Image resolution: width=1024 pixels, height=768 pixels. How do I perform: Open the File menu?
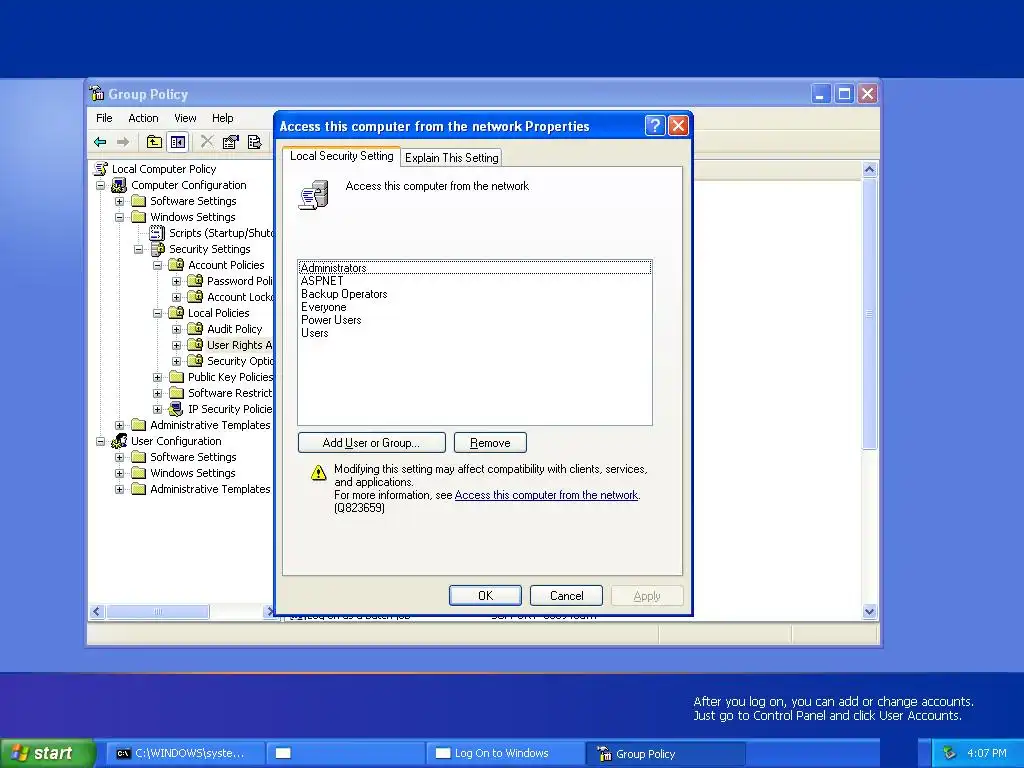(104, 118)
